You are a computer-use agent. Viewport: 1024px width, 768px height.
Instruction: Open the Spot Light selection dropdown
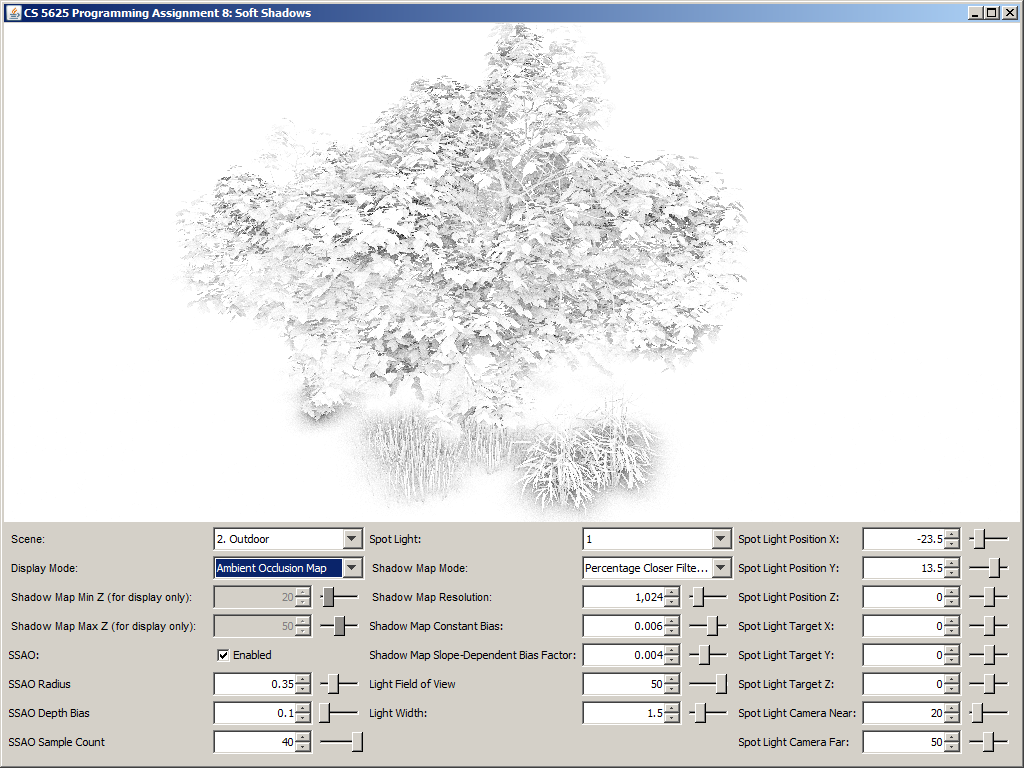(x=722, y=539)
